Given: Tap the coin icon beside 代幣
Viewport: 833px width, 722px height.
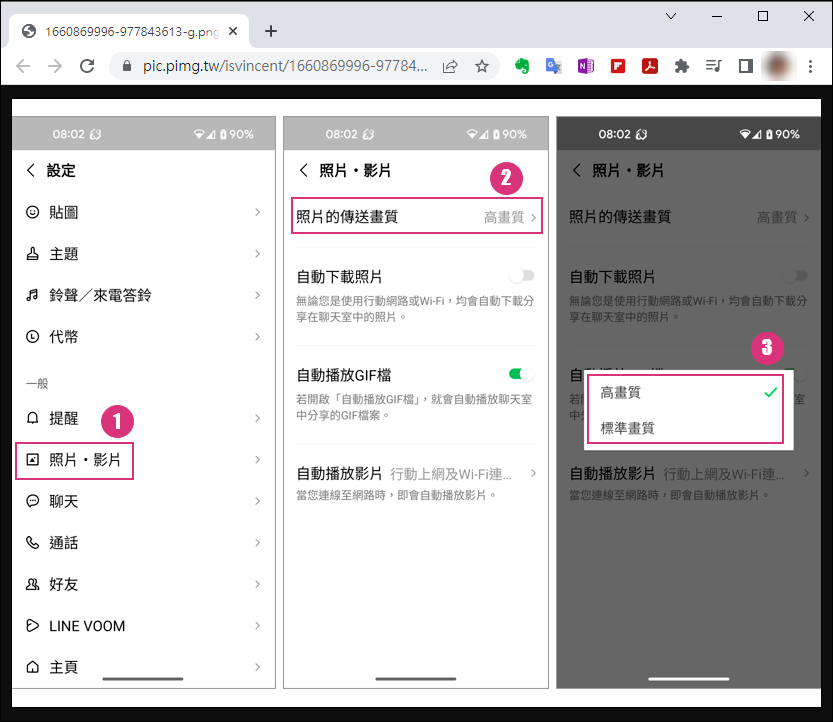Looking at the screenshot, I should tap(32, 336).
